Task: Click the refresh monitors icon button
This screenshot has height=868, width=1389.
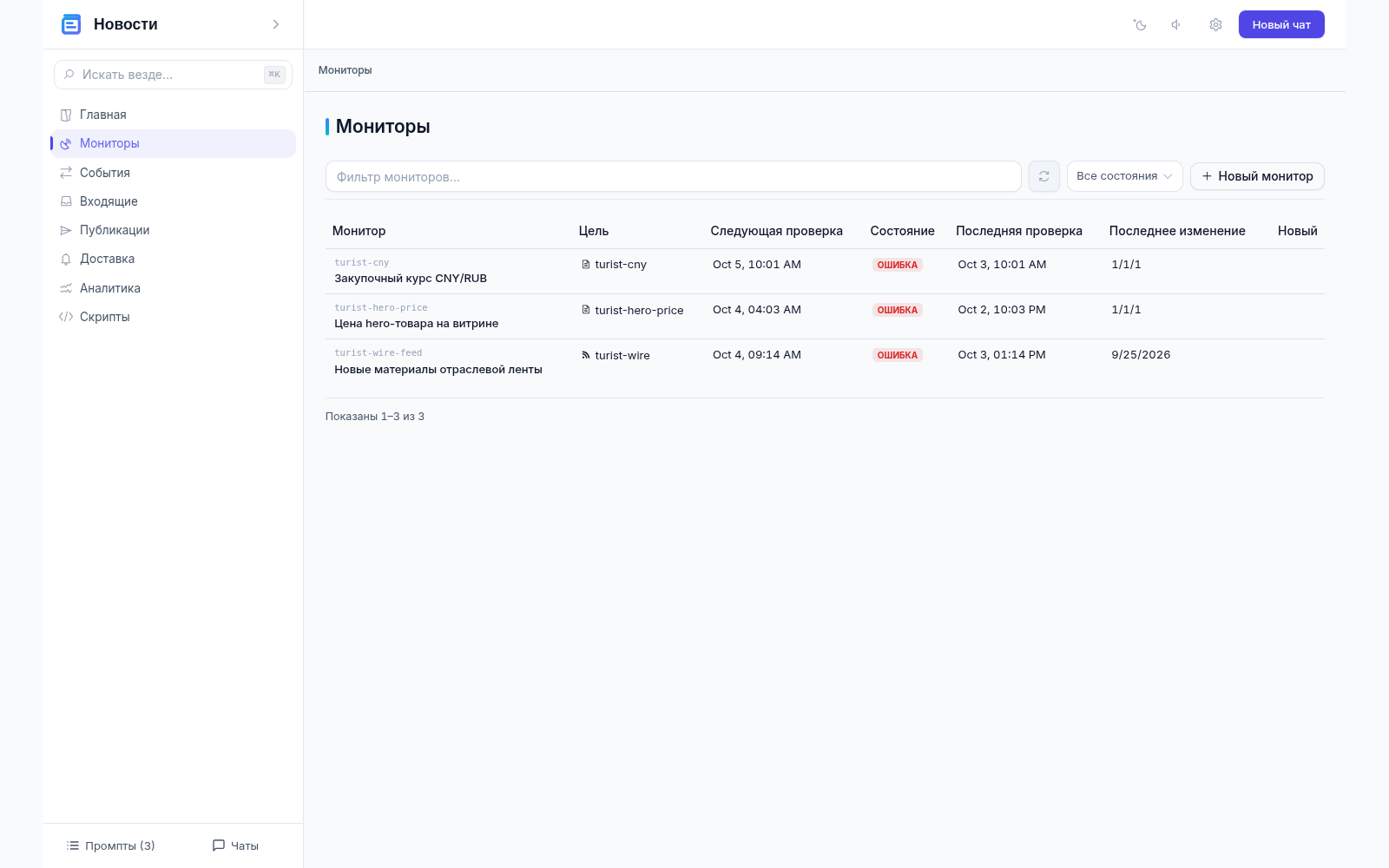Action: (1043, 176)
